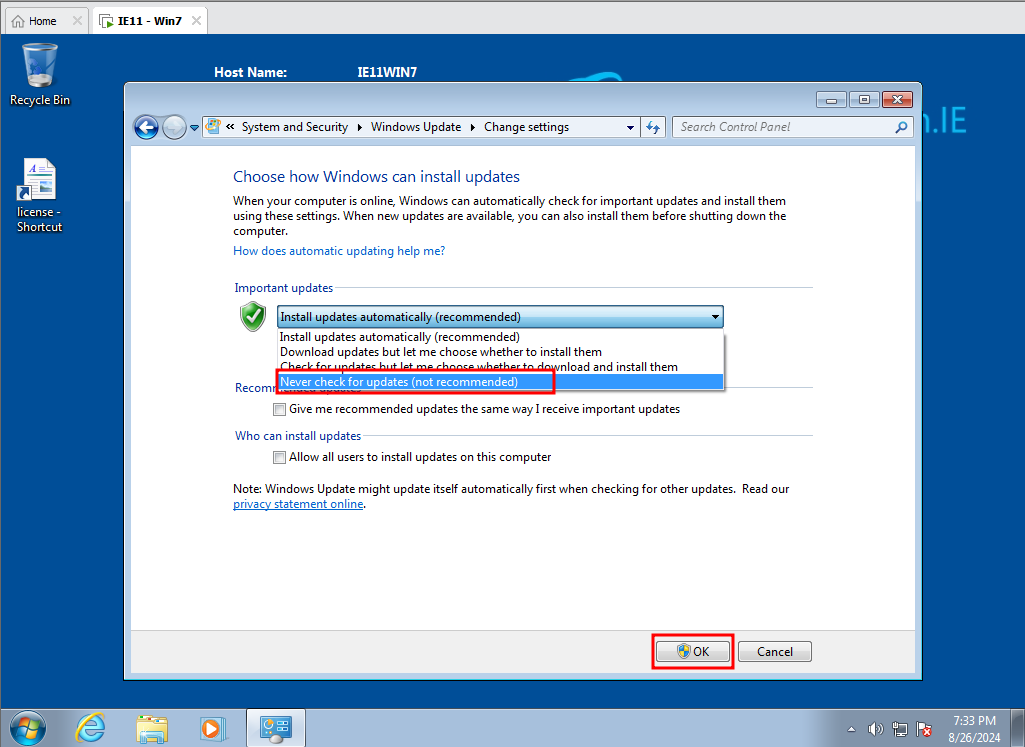Expand the address bar history dropdown
The width and height of the screenshot is (1025, 747).
coord(630,127)
